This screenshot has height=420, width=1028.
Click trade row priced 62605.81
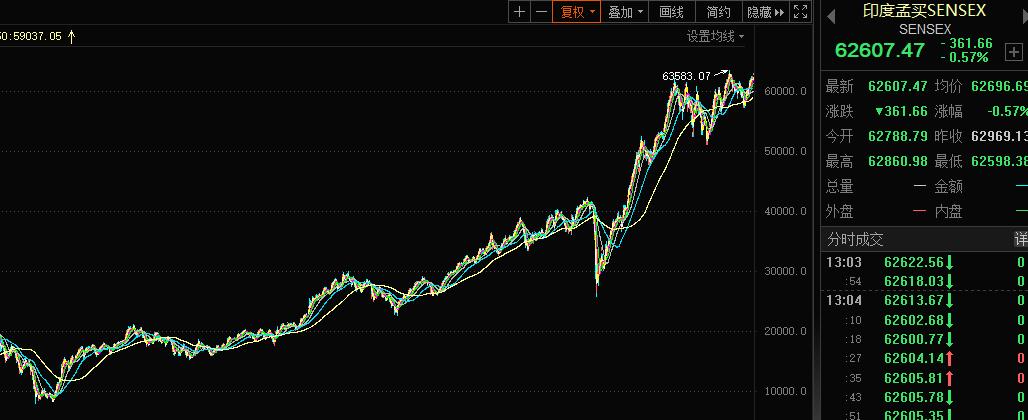924,378
